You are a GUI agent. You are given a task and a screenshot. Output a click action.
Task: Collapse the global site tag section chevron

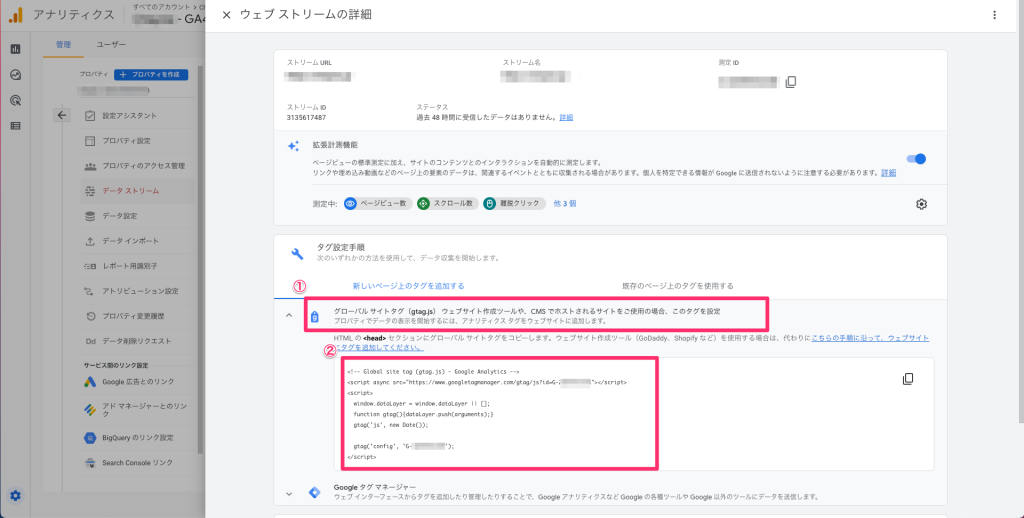click(x=289, y=316)
